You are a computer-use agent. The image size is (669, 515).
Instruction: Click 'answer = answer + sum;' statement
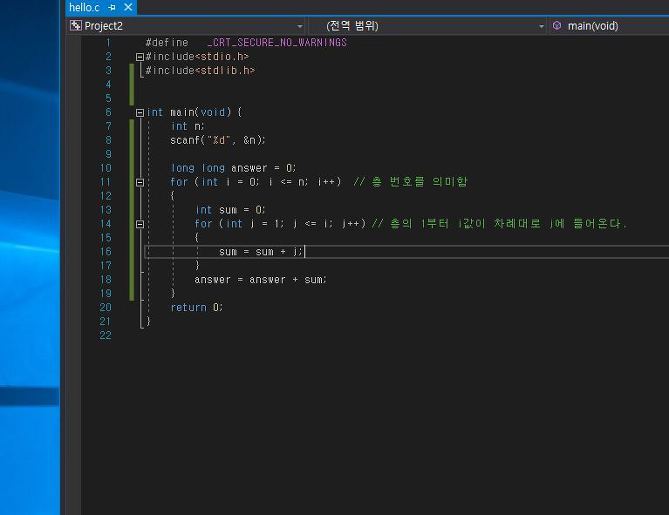pos(260,279)
